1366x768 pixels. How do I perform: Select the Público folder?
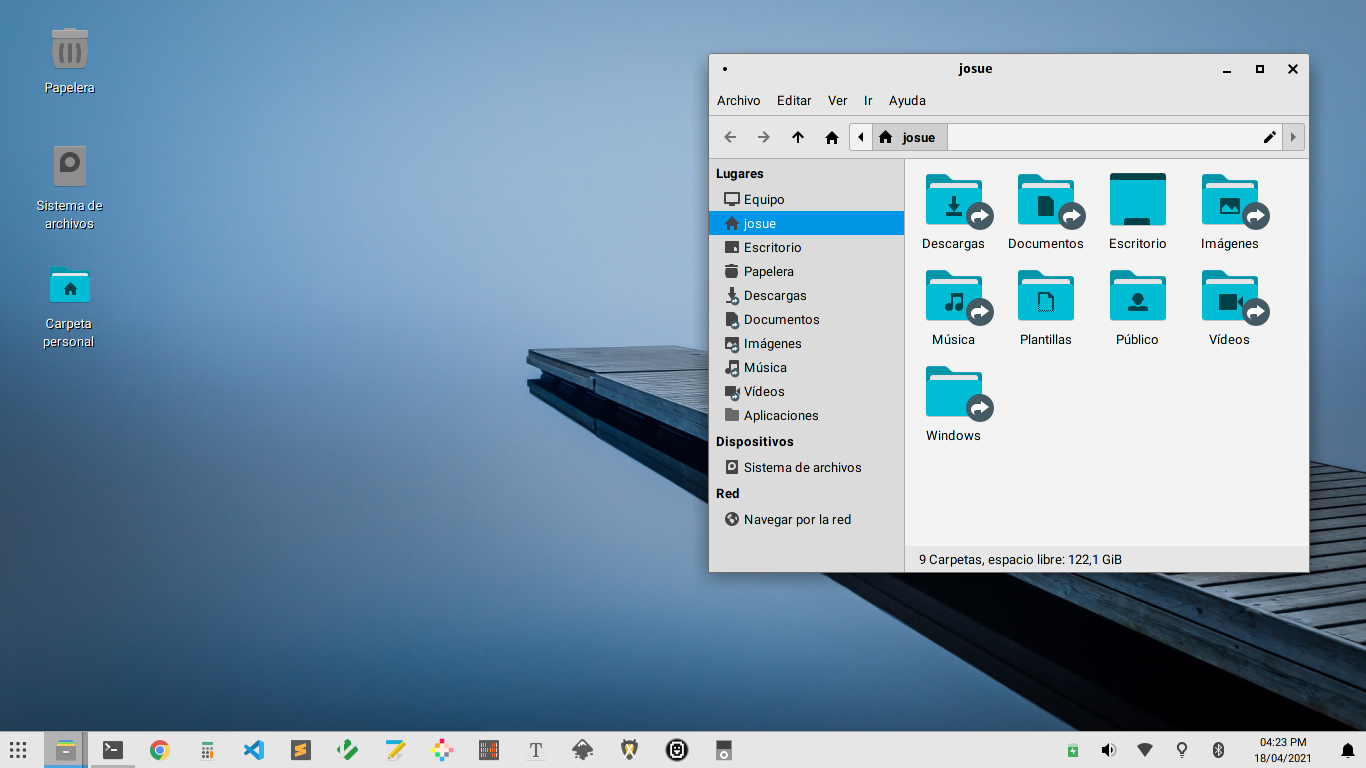[x=1138, y=296]
